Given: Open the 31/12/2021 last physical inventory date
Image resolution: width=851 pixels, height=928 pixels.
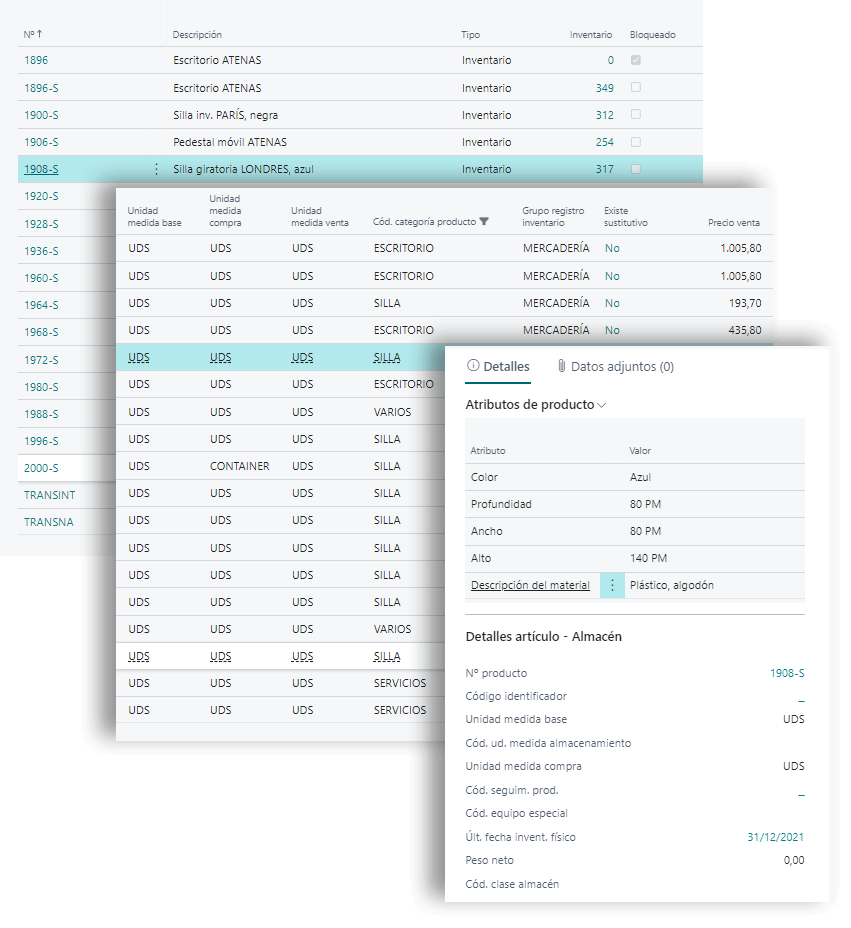Looking at the screenshot, I should (775, 837).
